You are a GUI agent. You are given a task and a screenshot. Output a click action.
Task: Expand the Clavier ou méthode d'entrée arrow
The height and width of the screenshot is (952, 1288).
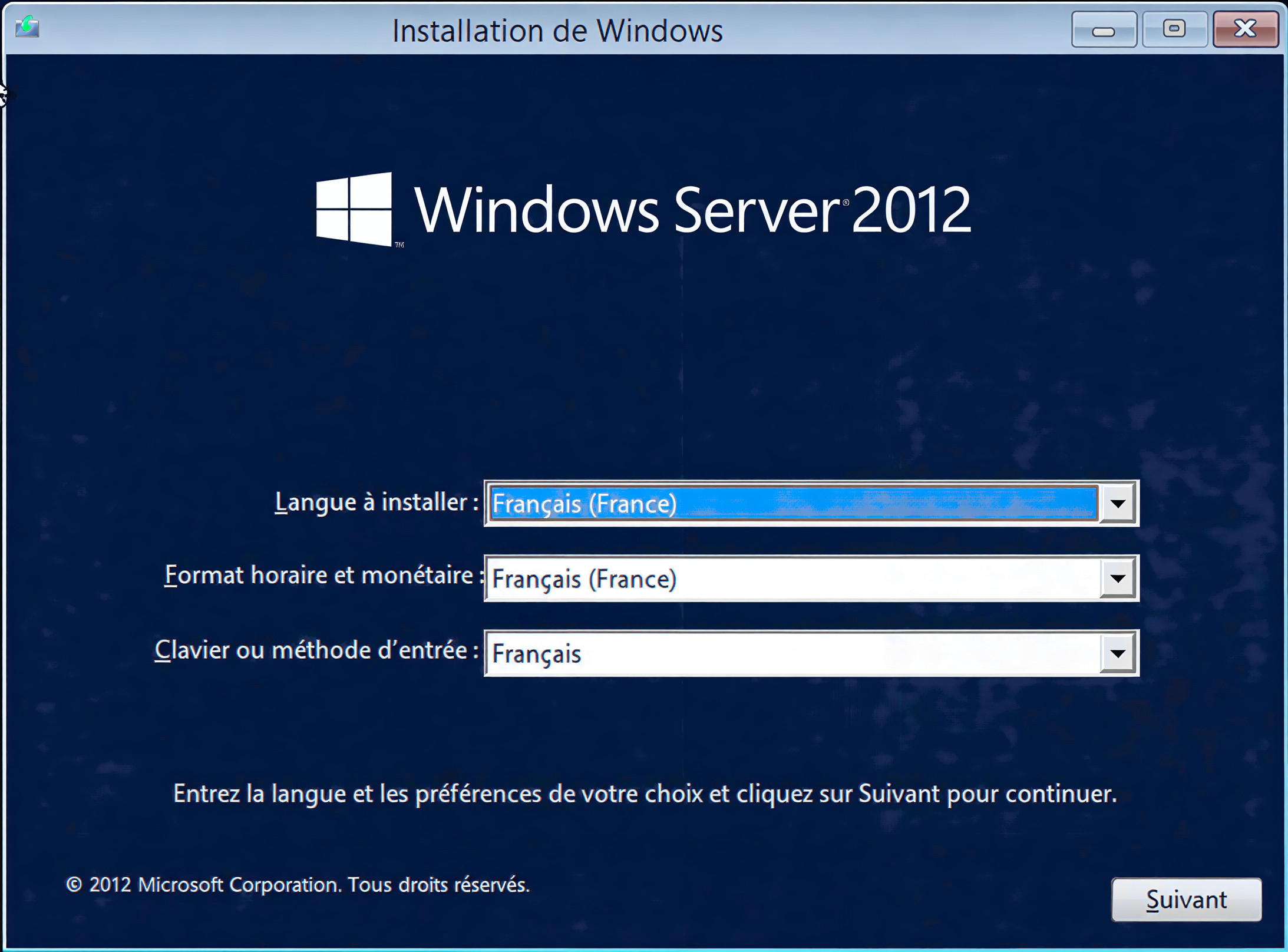tap(1118, 653)
